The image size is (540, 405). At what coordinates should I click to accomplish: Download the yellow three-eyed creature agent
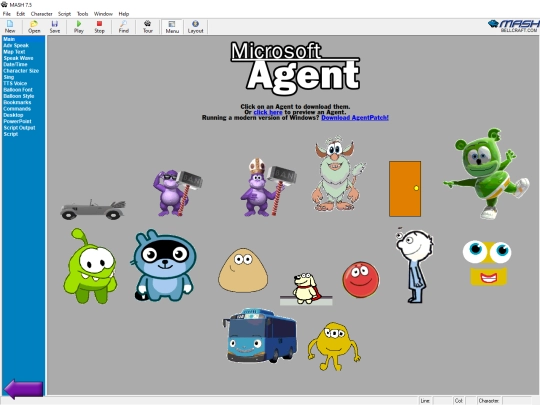coord(334,346)
